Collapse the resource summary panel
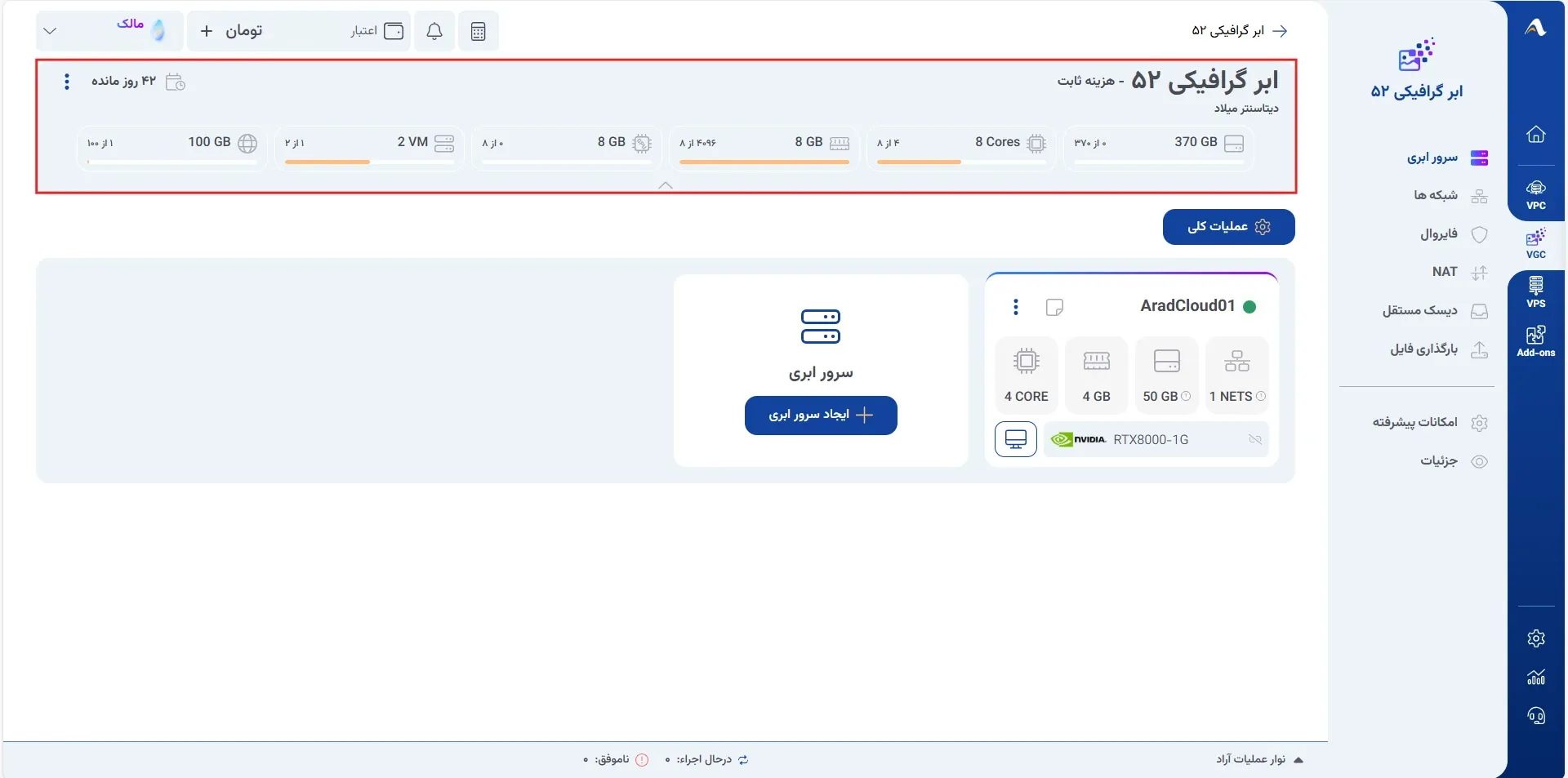The image size is (1568, 778). [666, 185]
